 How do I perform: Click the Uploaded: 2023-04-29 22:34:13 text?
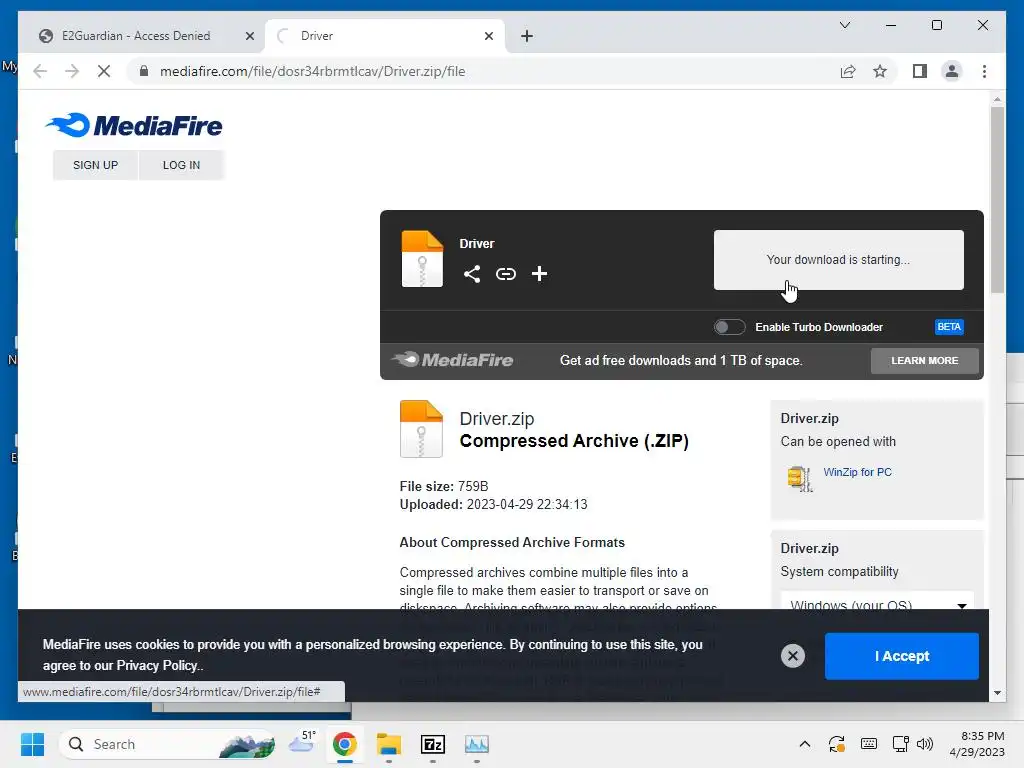click(494, 504)
